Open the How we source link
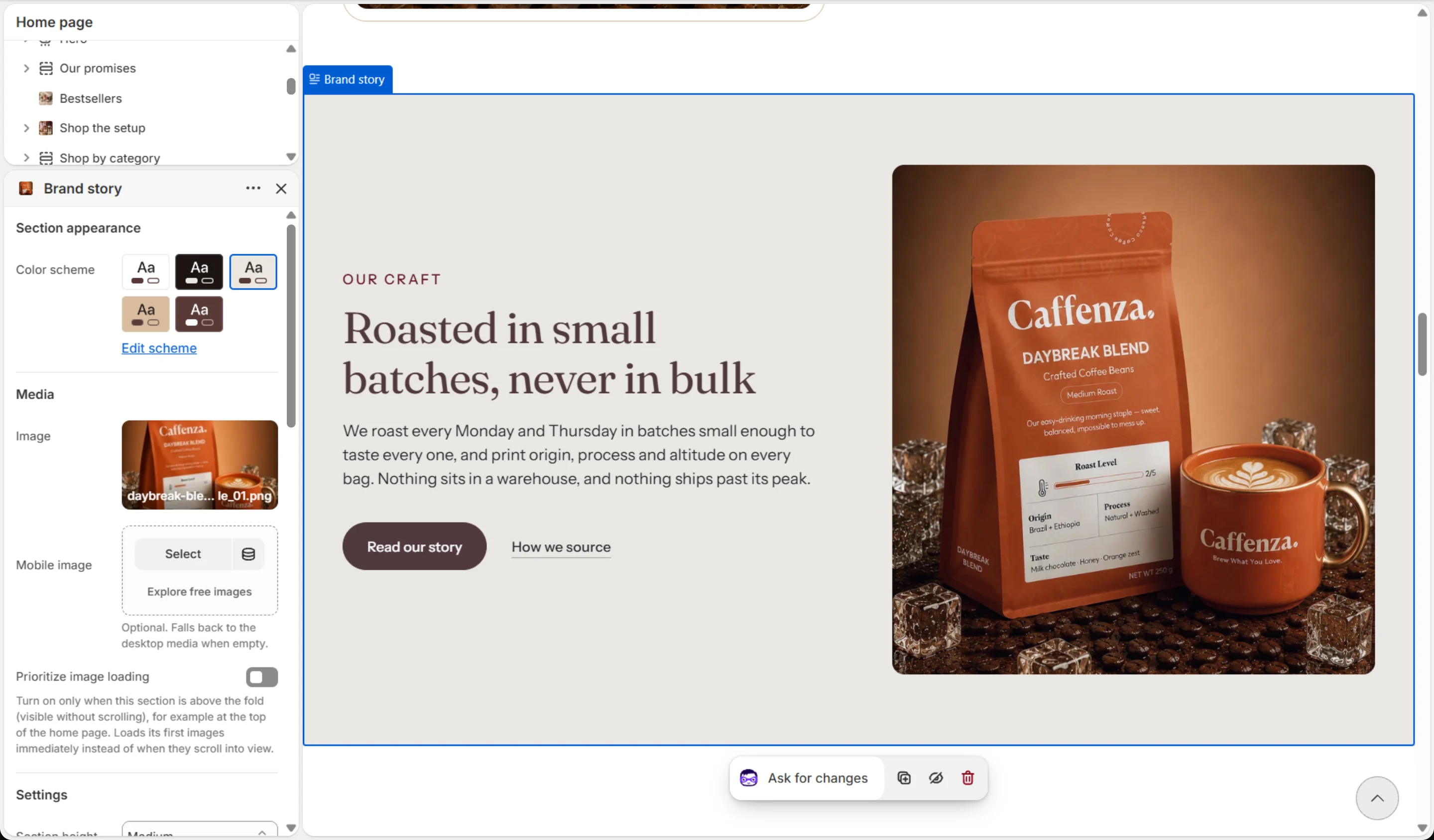 (x=561, y=547)
